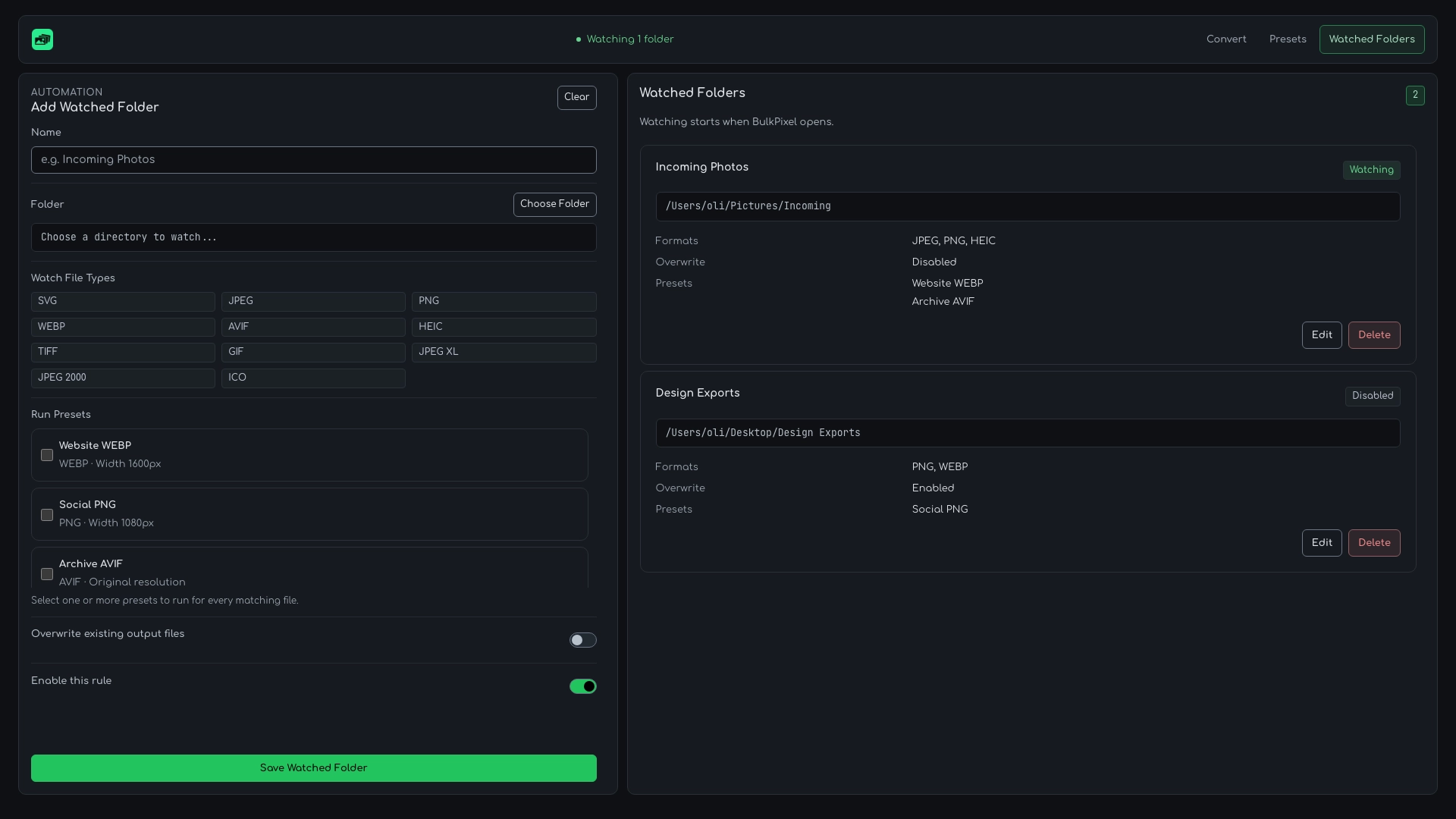Click the Incoming Photos card title
This screenshot has width=1456, height=819.
(x=702, y=167)
